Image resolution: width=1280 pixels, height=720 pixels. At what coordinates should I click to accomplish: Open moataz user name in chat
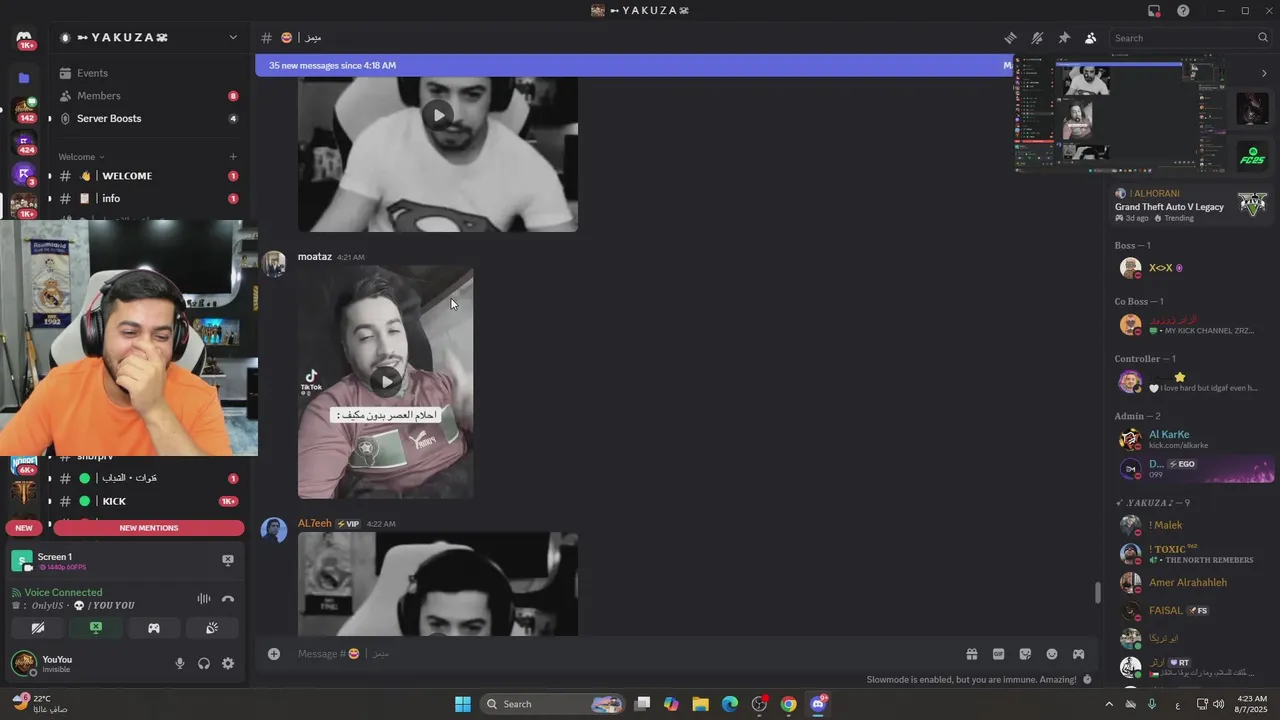click(314, 257)
